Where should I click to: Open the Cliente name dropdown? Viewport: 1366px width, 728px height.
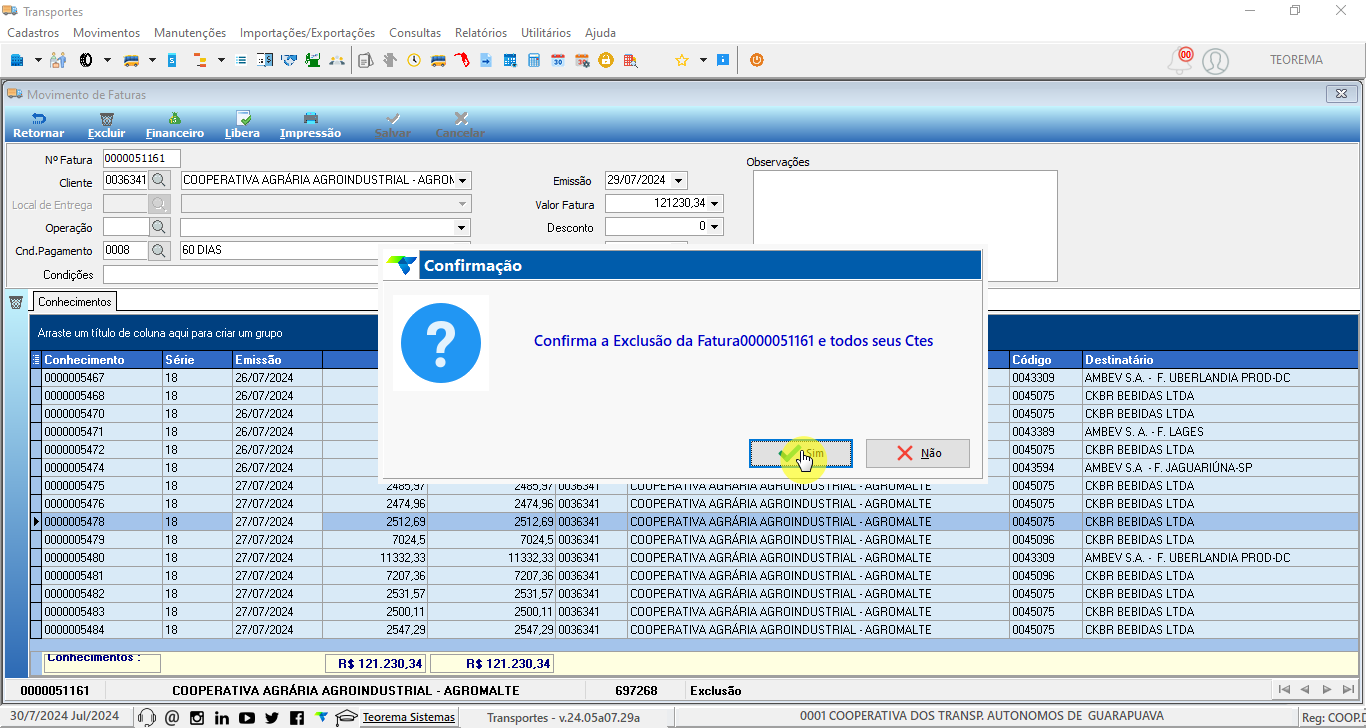(462, 181)
